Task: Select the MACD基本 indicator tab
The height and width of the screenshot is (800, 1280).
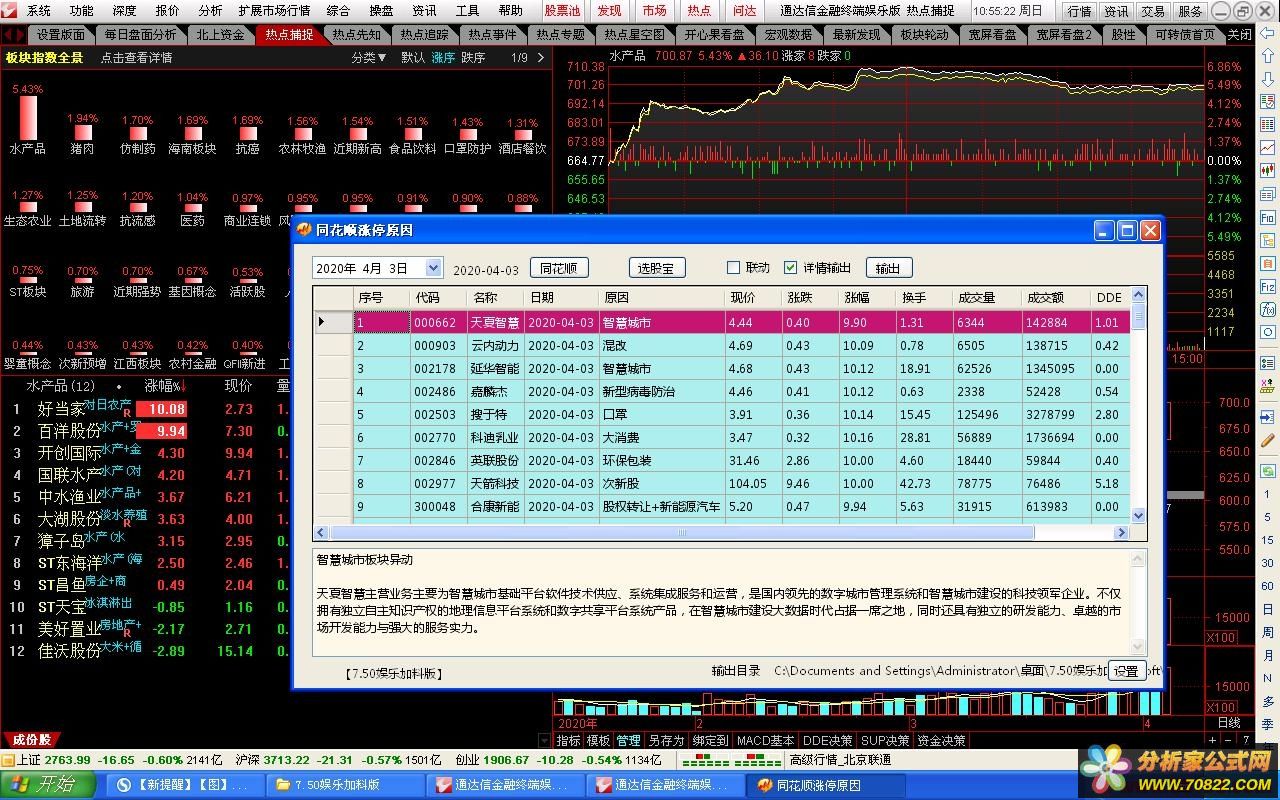Action: 765,740
